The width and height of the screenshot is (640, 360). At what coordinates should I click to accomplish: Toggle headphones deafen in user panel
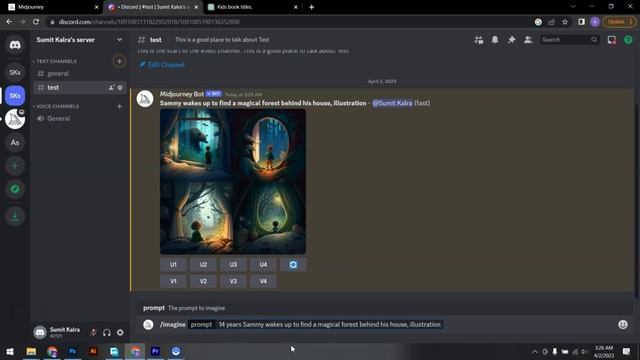click(107, 333)
